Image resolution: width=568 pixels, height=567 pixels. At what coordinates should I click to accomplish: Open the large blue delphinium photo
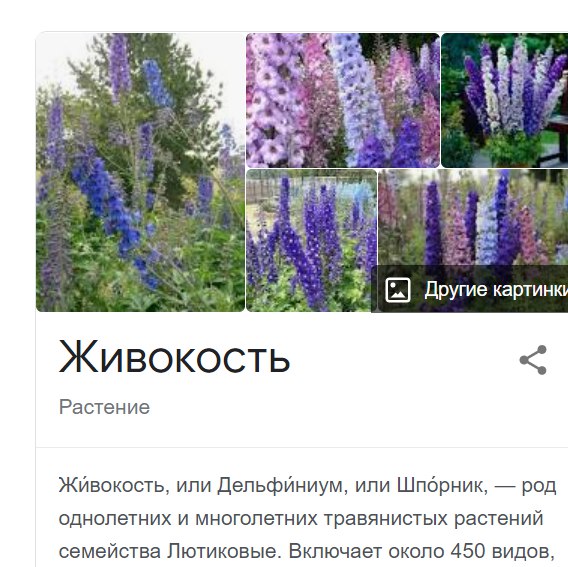tap(141, 172)
